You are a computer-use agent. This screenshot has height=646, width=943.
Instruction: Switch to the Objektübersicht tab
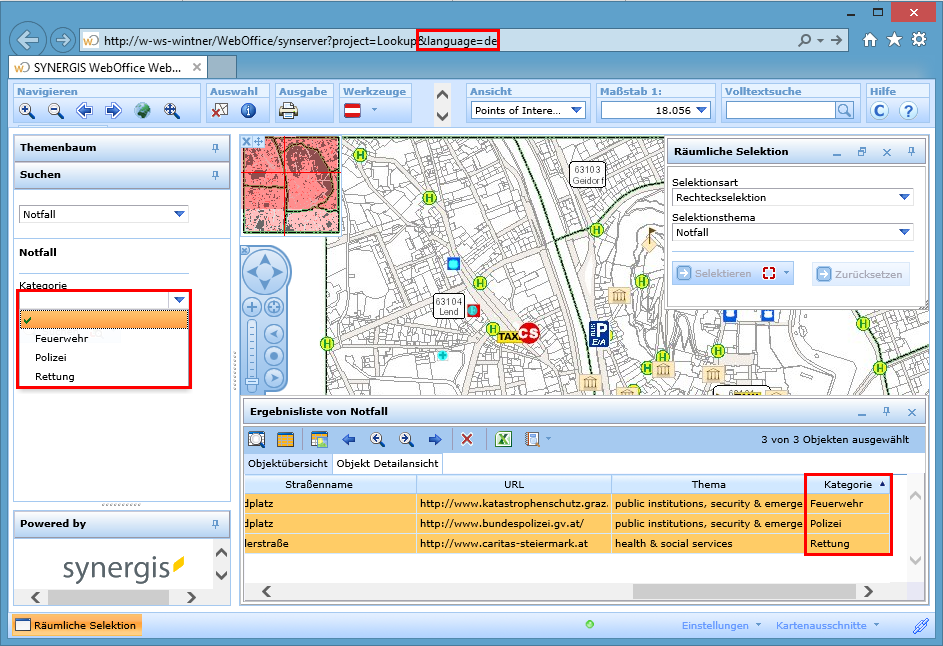pos(288,464)
